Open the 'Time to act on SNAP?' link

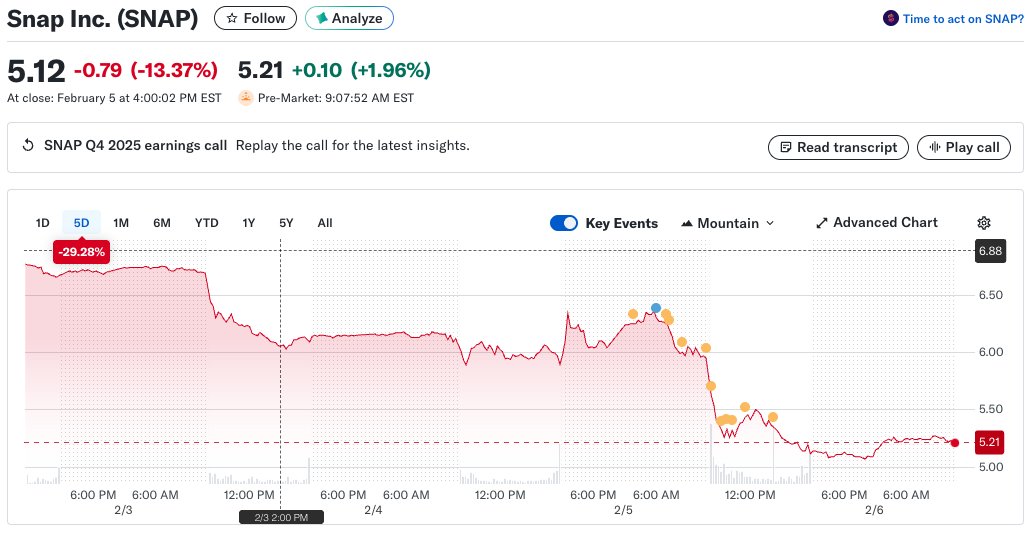coord(963,19)
